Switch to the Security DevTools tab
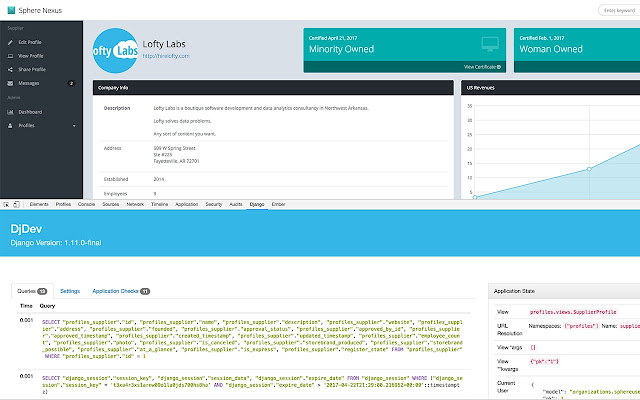Screen dimensions: 640x400 point(214,204)
